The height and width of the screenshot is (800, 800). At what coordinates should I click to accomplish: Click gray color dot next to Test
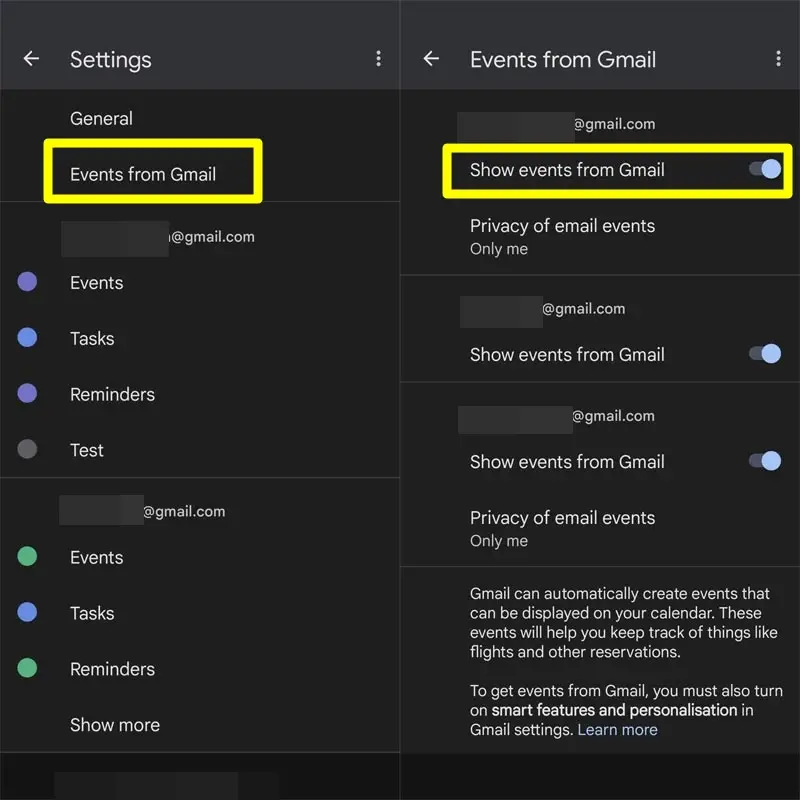point(27,449)
